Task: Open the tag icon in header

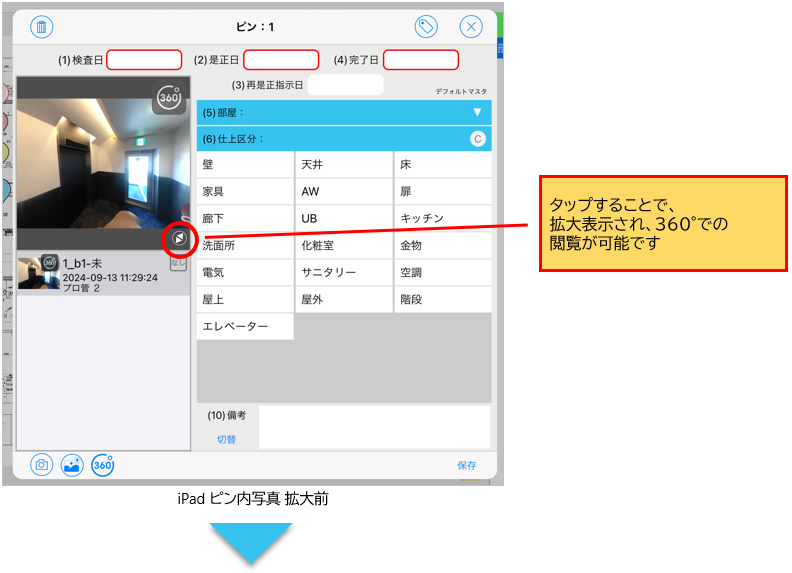Action: [x=427, y=28]
